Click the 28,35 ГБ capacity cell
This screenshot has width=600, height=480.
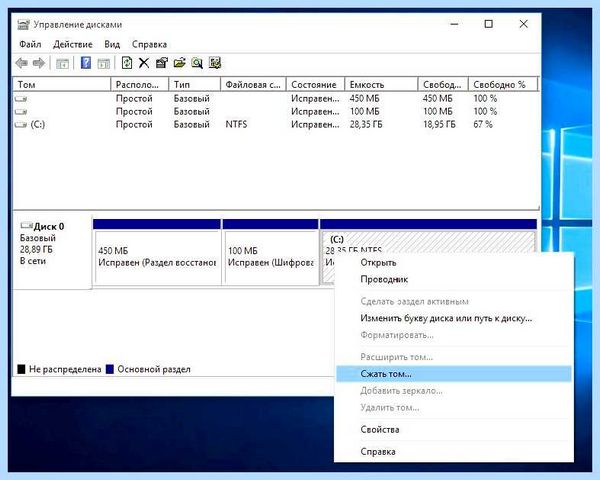coord(366,124)
